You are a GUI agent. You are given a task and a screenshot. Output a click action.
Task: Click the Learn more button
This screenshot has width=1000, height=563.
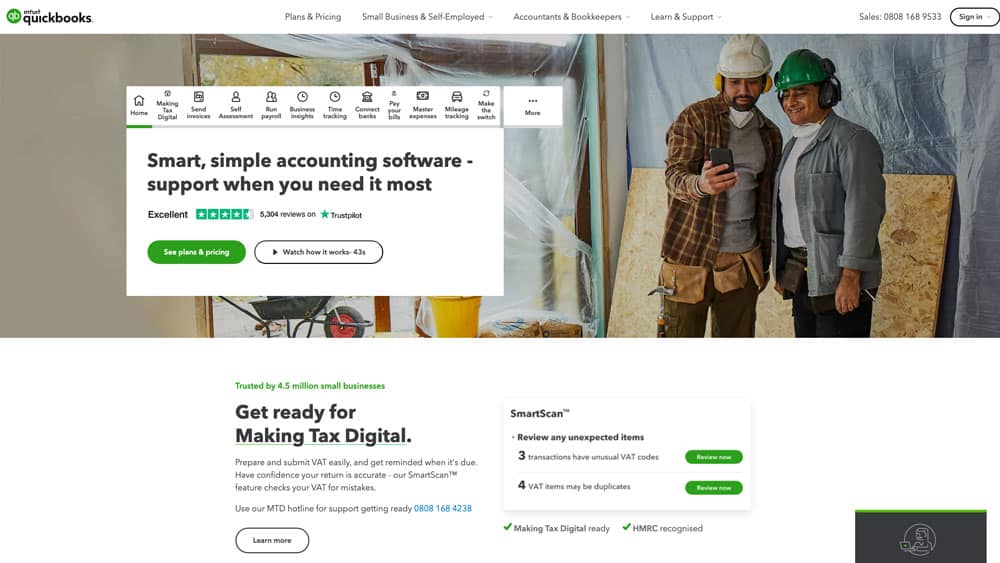272,540
